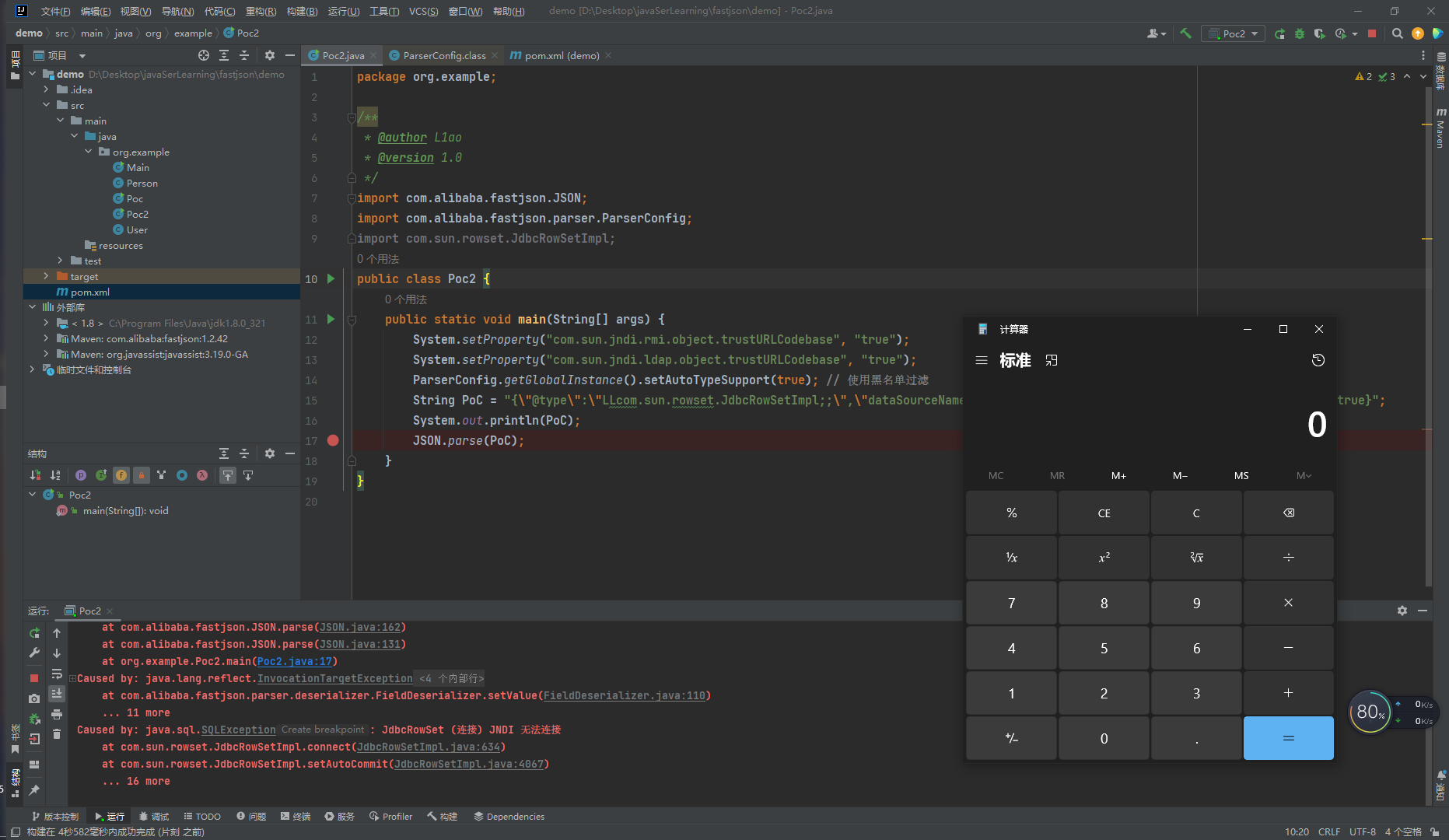Viewport: 1449px width, 840px height.
Task: Toggle show lambdas filter in Structure
Action: click(x=202, y=475)
